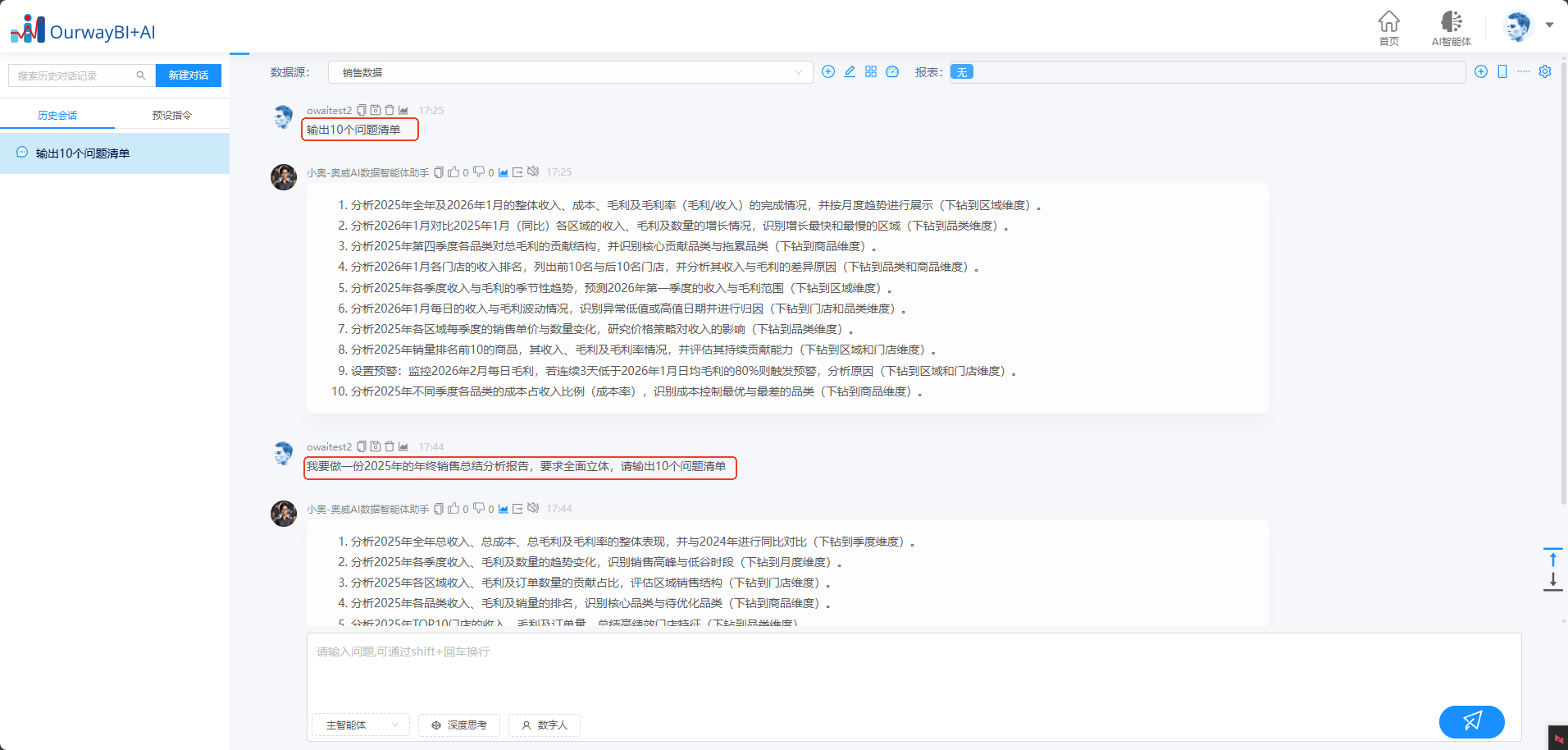Viewport: 1568px width, 750px height.
Task: Switch to the 预设指令 tab
Action: 171,116
